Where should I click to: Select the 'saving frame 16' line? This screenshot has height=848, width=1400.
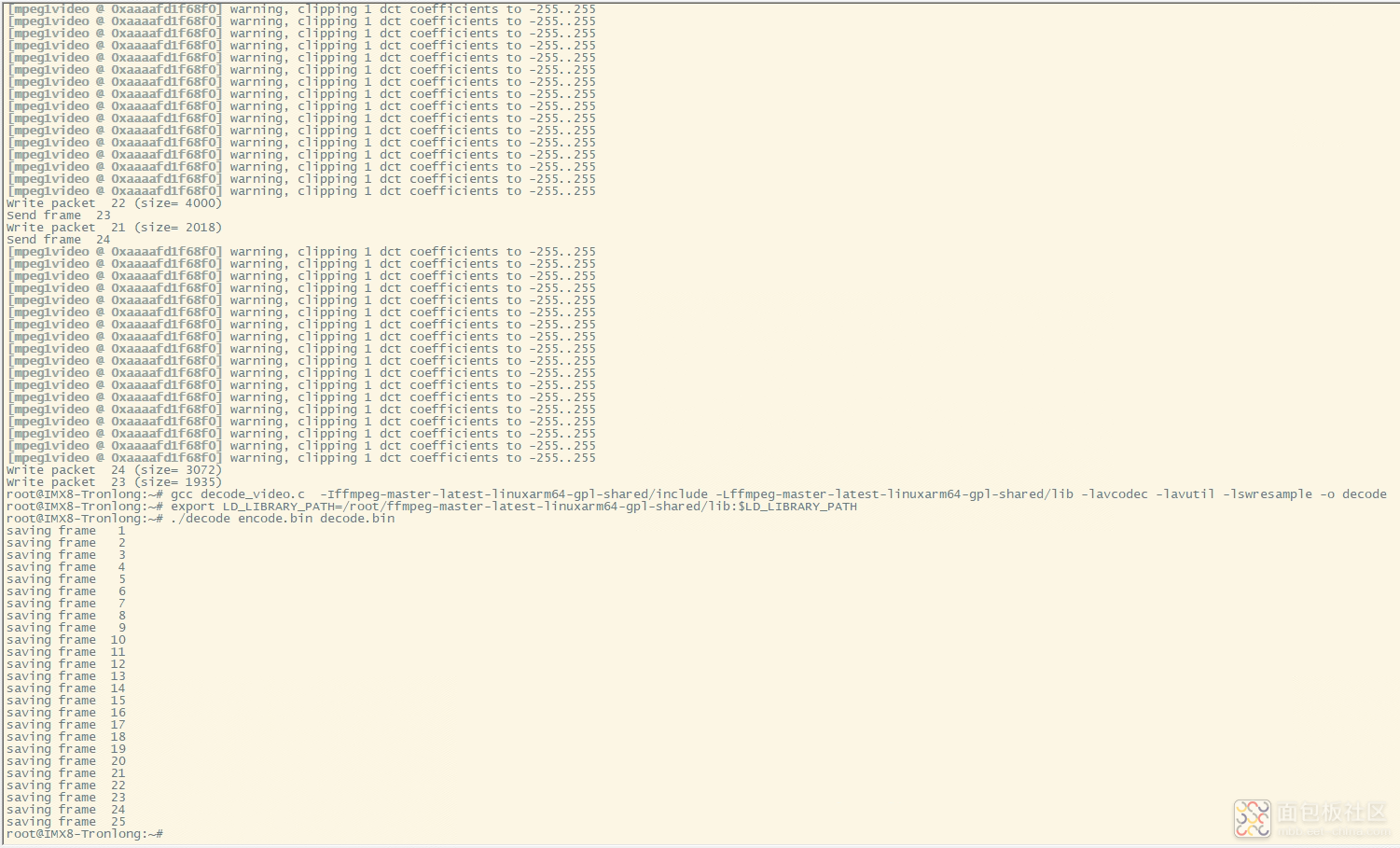tap(66, 713)
